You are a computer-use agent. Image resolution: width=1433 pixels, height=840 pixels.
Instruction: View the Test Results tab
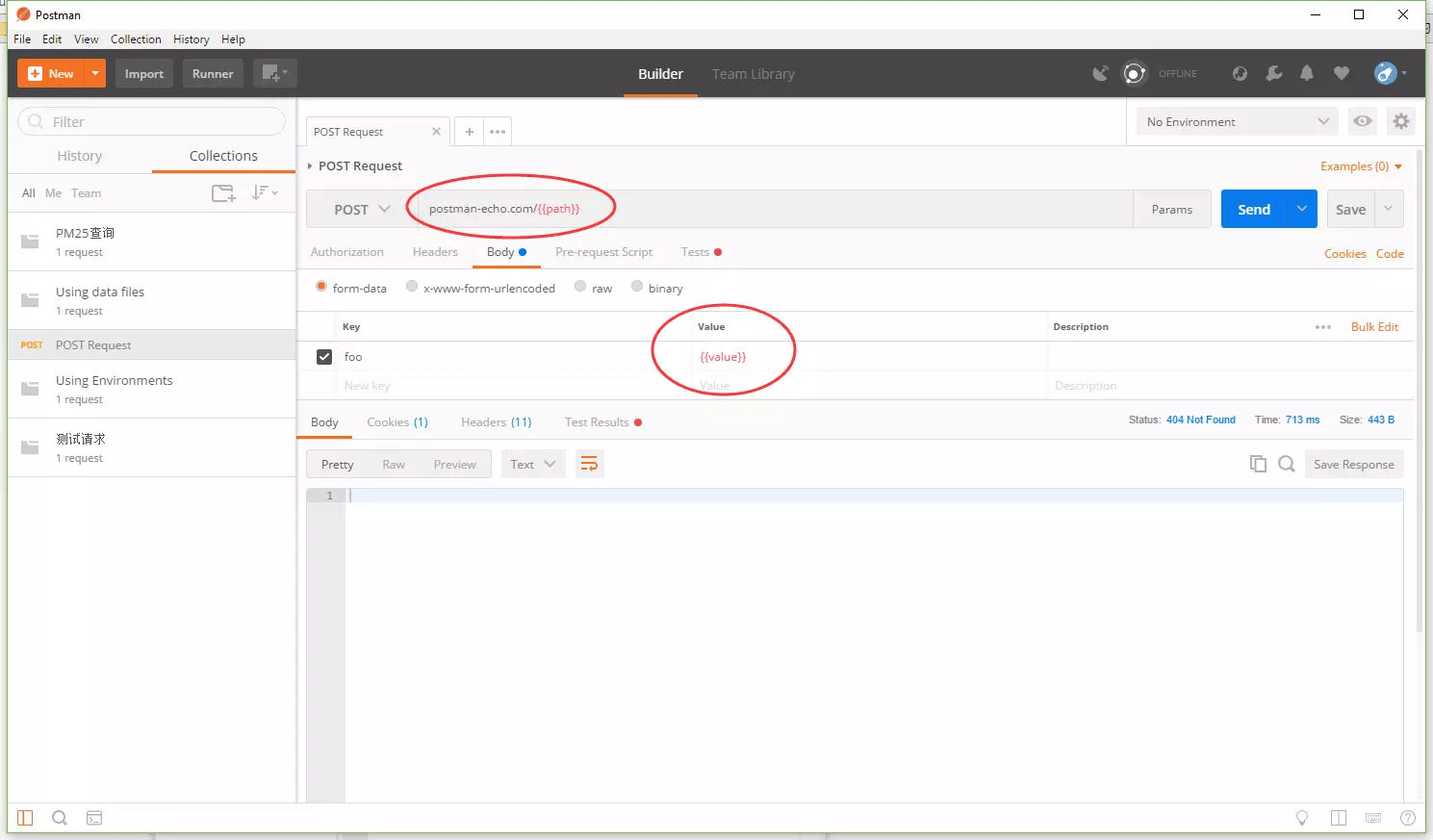[x=602, y=422]
